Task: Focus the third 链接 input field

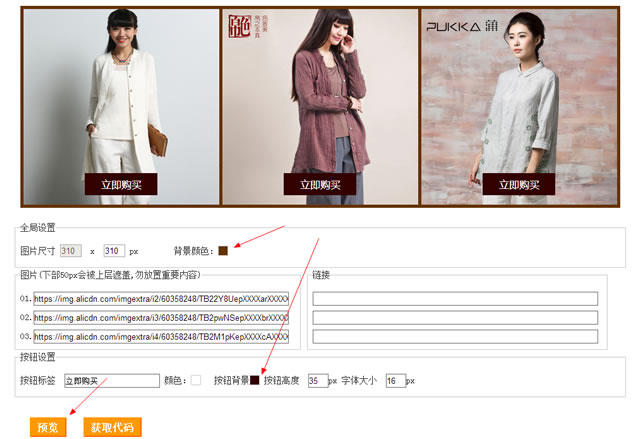Action: tap(455, 337)
